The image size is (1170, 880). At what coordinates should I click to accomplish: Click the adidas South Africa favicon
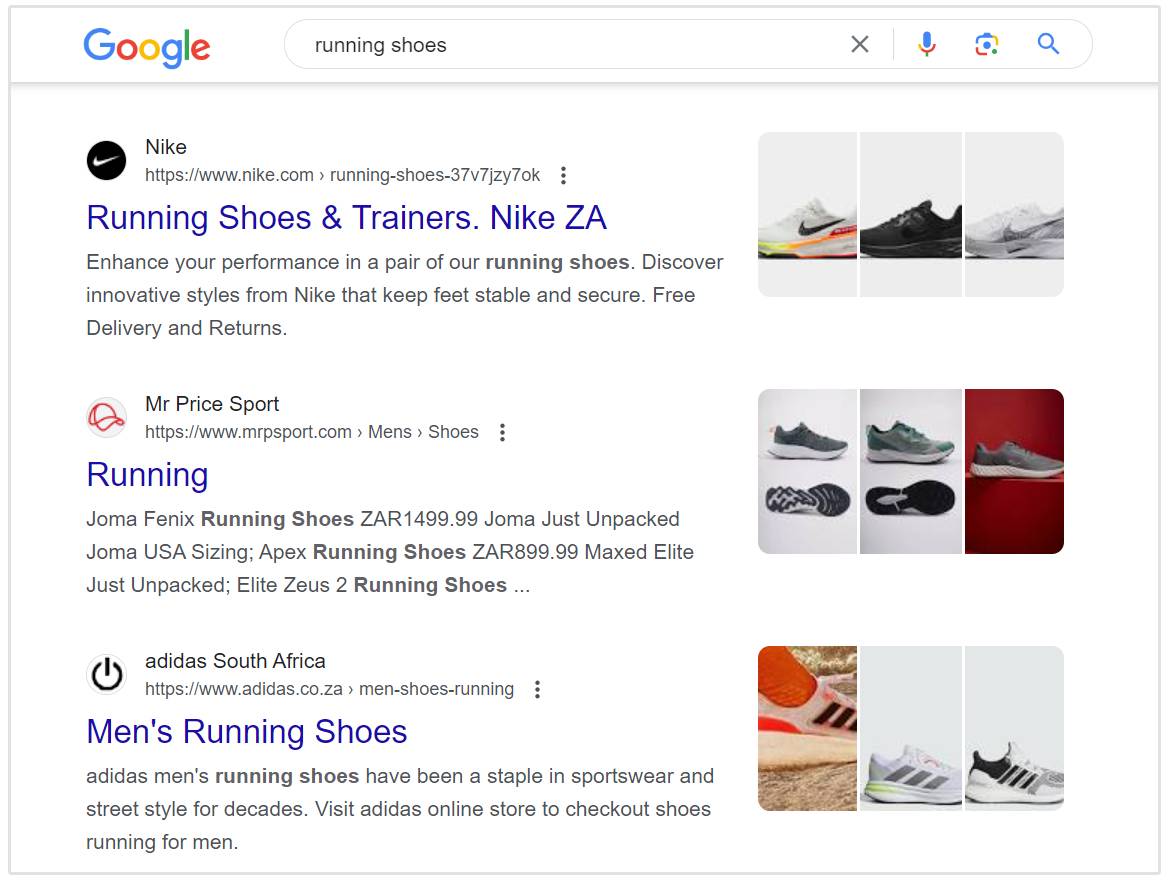106,675
